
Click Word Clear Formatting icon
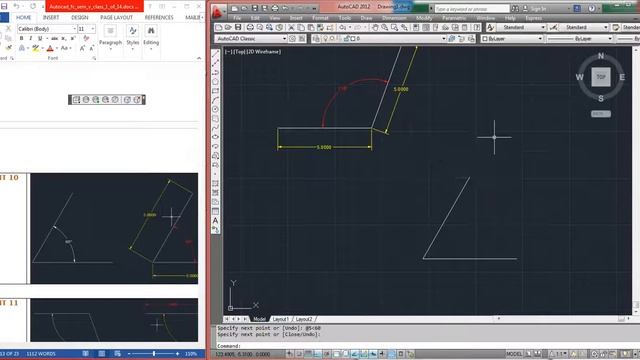(x=86, y=38)
